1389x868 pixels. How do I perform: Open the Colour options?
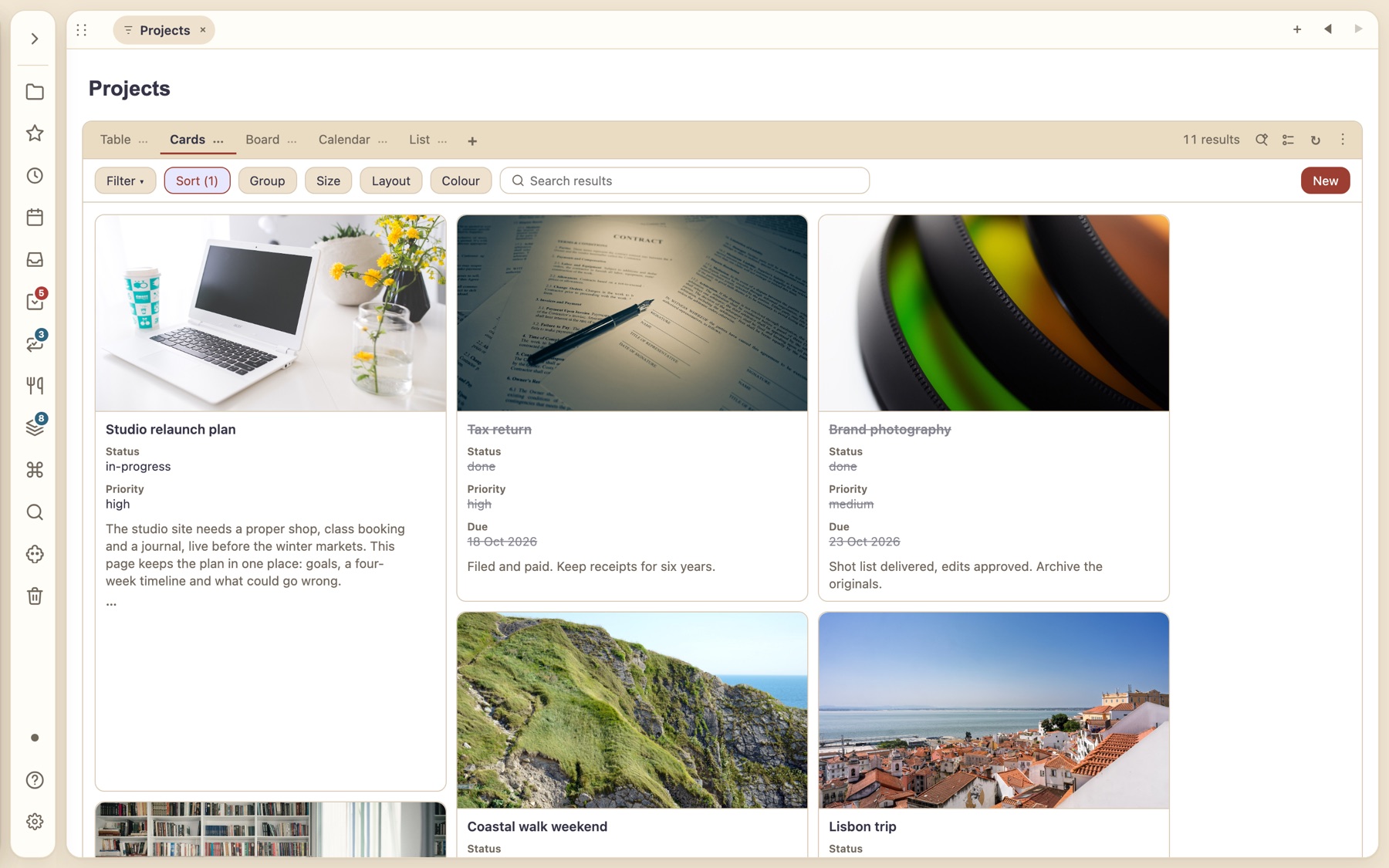(461, 181)
